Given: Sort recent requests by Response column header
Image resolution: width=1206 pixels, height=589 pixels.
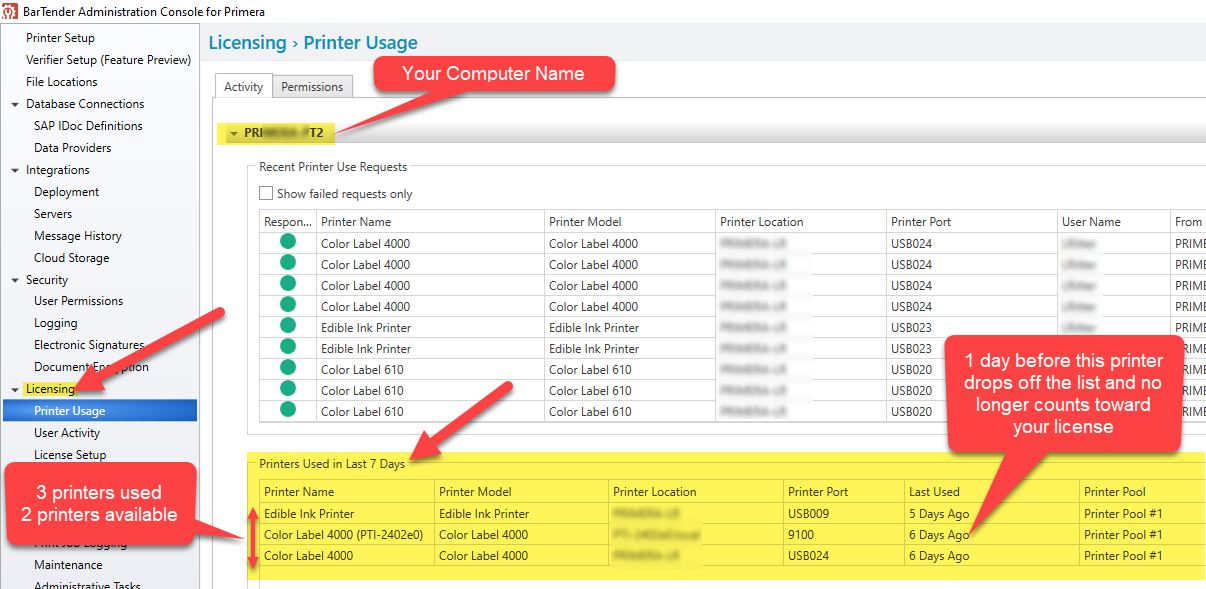Looking at the screenshot, I should click(288, 222).
